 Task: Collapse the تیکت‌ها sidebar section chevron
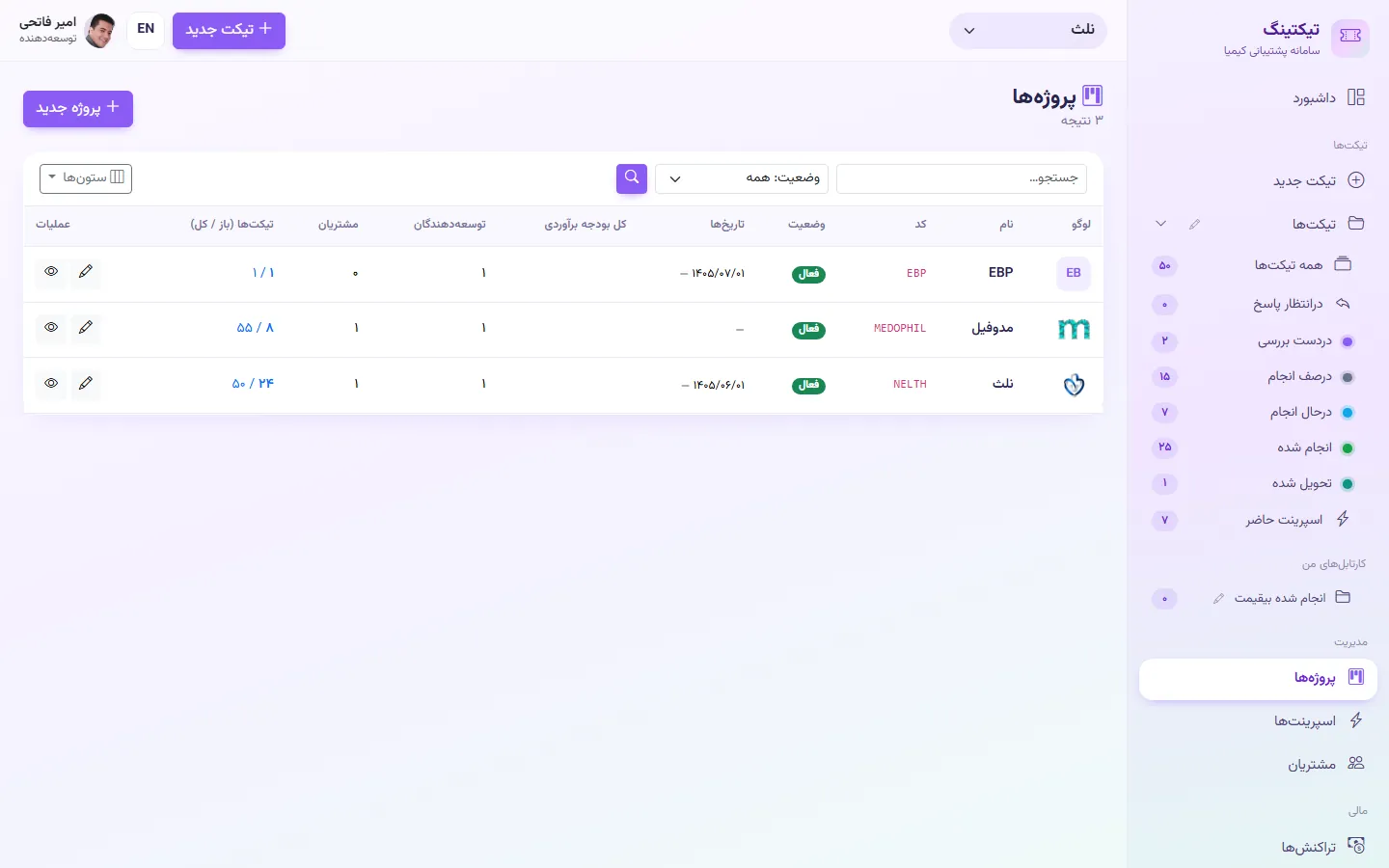pos(1161,224)
